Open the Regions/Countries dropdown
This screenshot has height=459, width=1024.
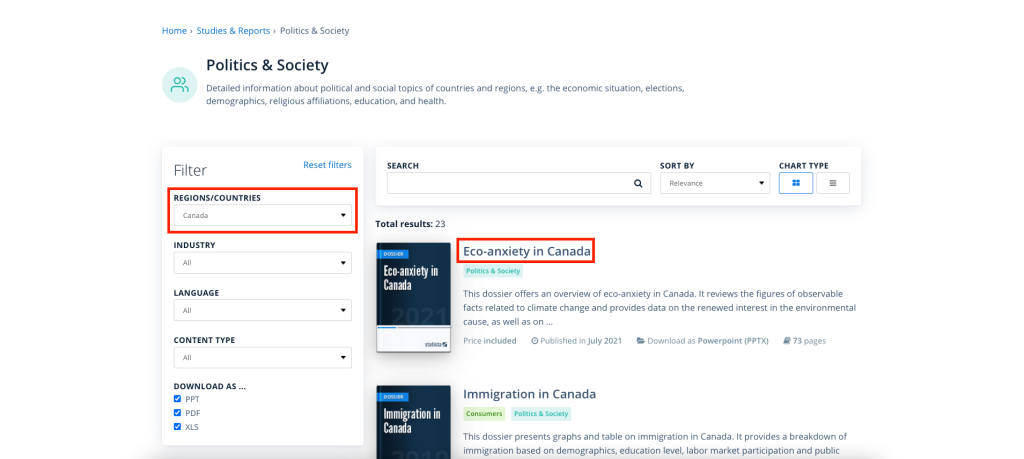tap(263, 215)
